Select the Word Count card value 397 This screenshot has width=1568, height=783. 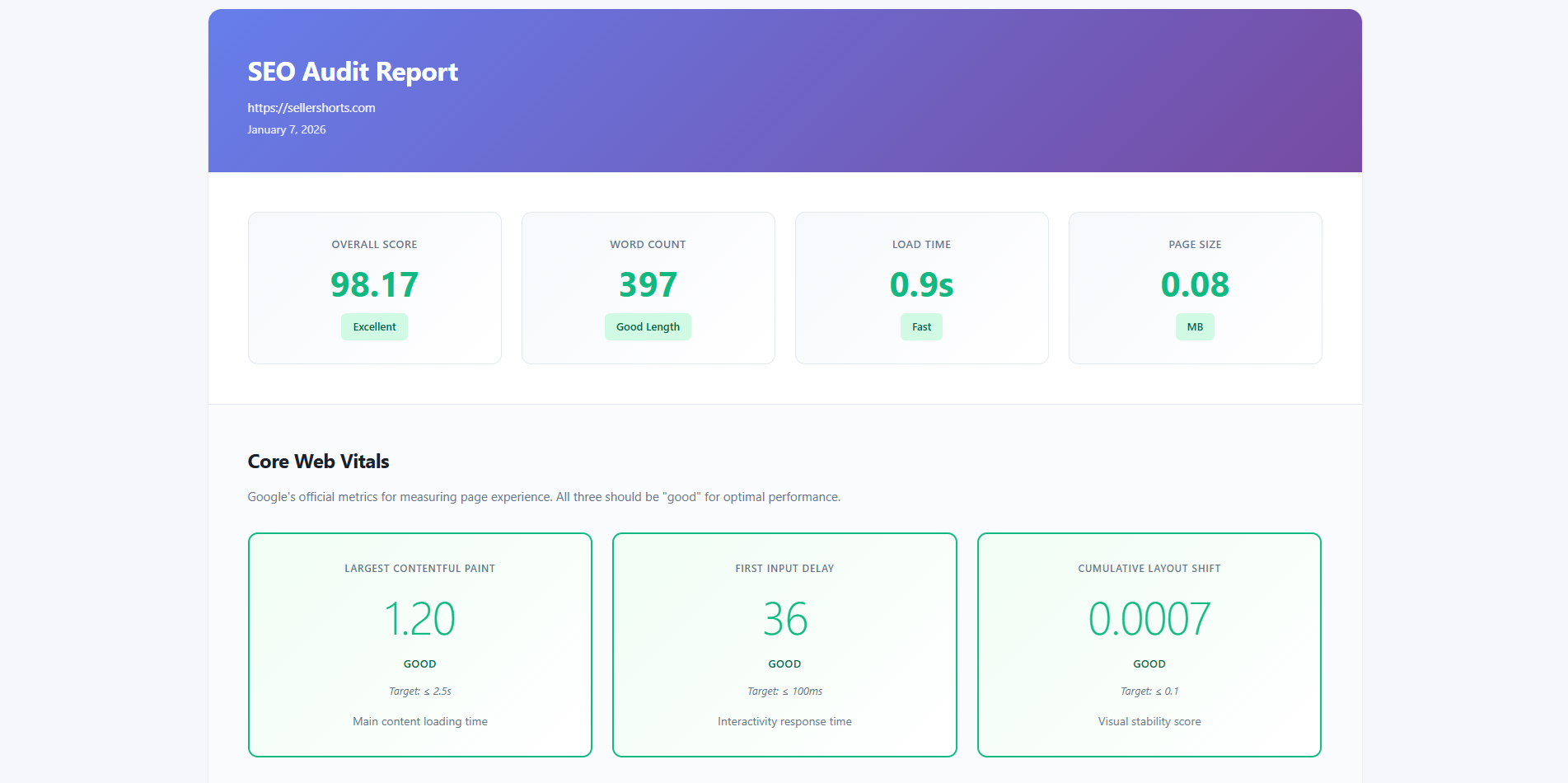(648, 285)
